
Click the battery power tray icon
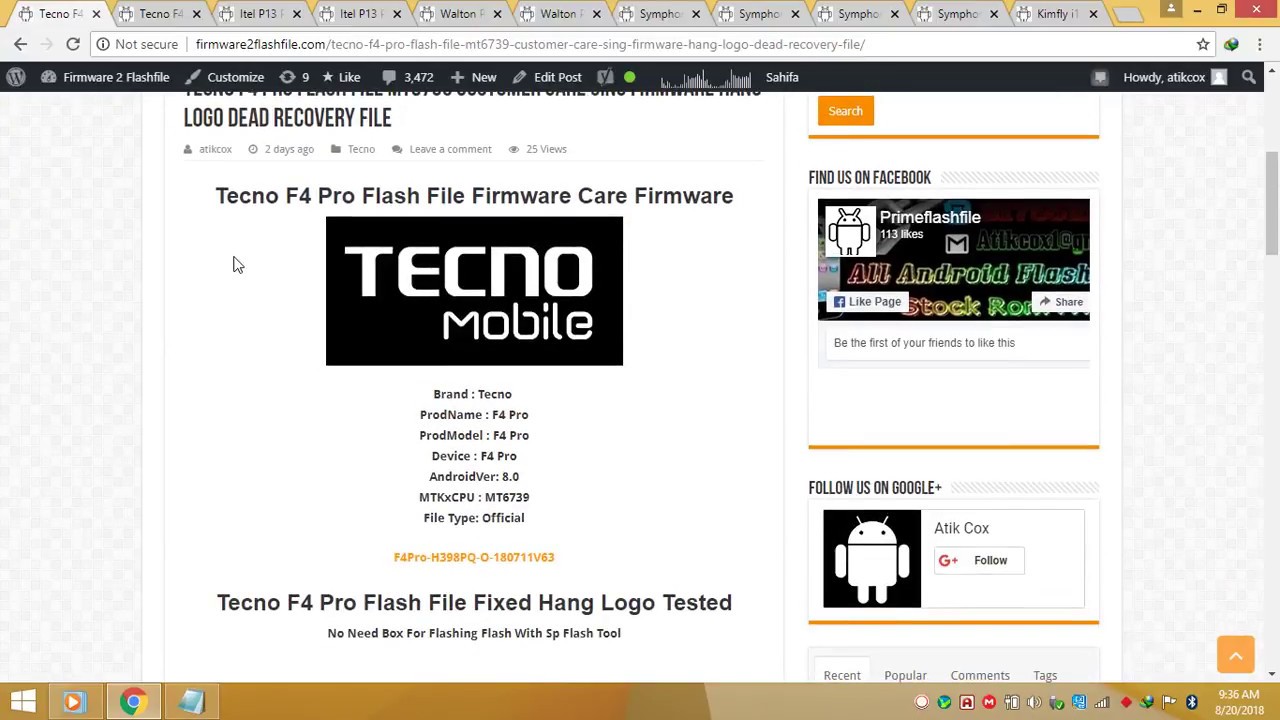point(1012,702)
